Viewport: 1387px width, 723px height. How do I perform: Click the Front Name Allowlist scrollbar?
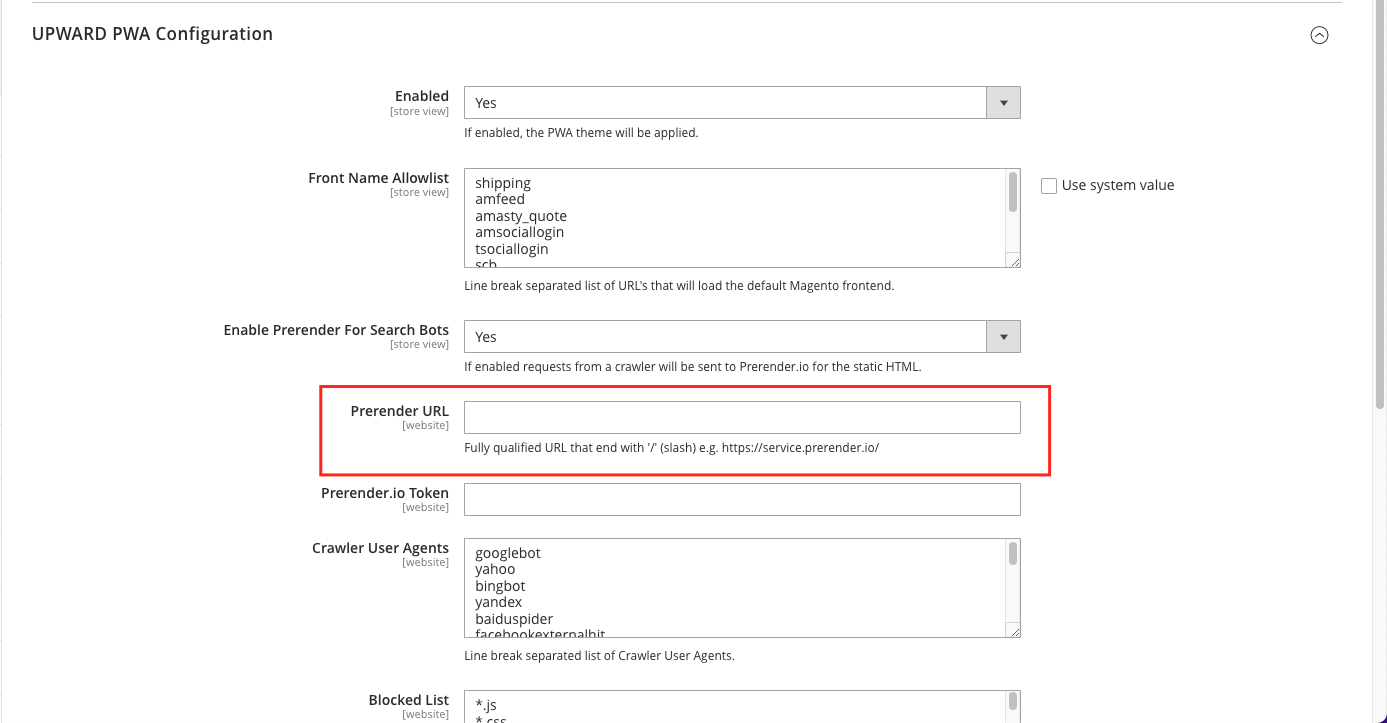(x=1013, y=192)
